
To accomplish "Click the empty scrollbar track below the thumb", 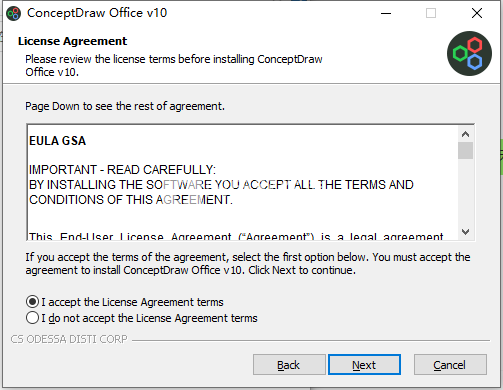I will 465,192.
